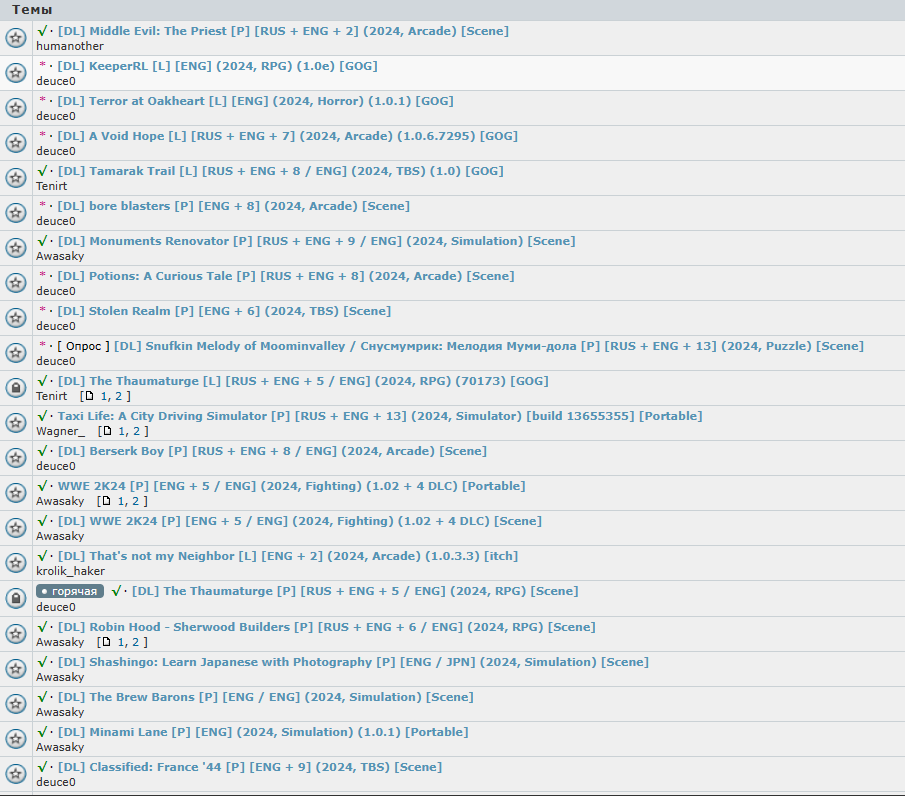Screen dimensions: 905x796
Task: Go to Potions: A Curious Tale topic
Action: [286, 276]
